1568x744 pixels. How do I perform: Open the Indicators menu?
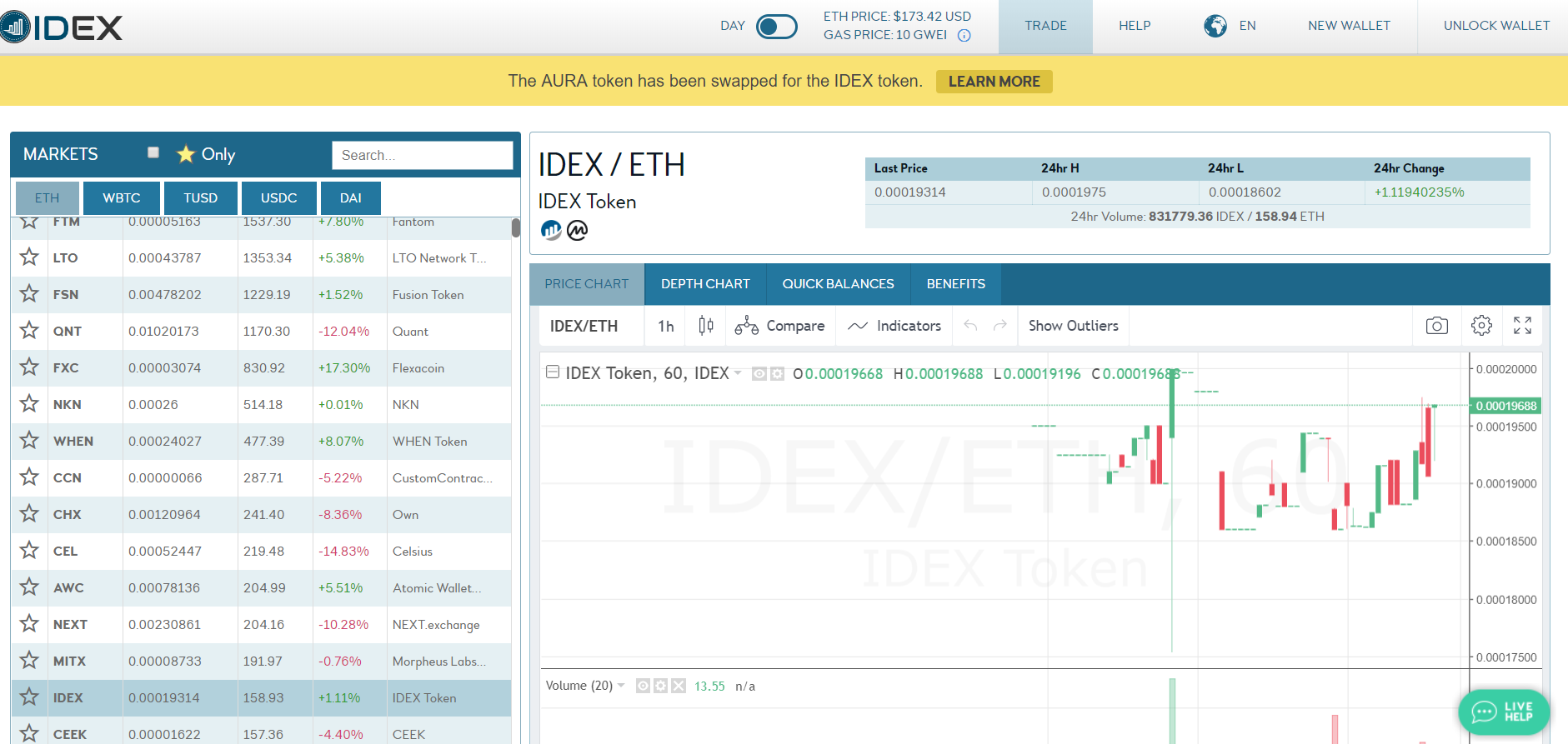894,326
